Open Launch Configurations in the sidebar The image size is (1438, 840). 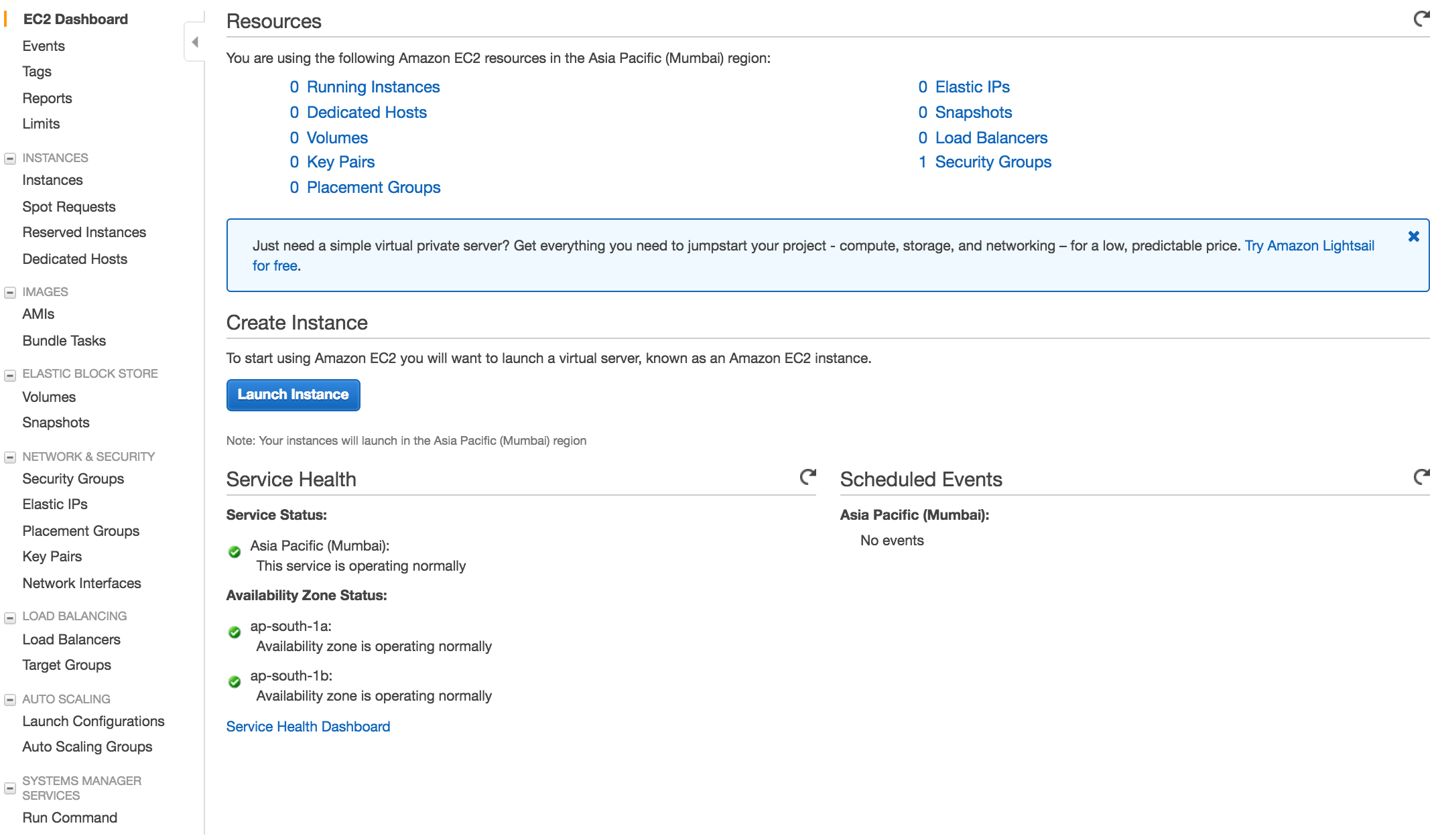point(94,721)
